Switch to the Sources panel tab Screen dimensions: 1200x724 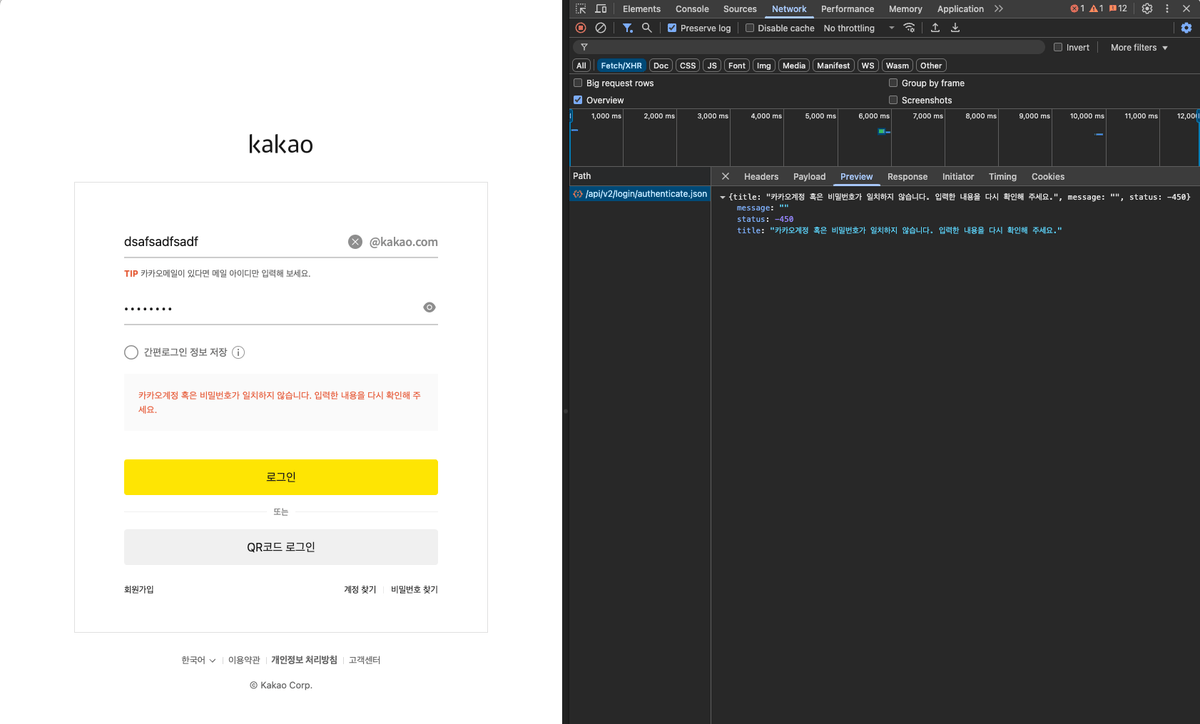tap(740, 9)
